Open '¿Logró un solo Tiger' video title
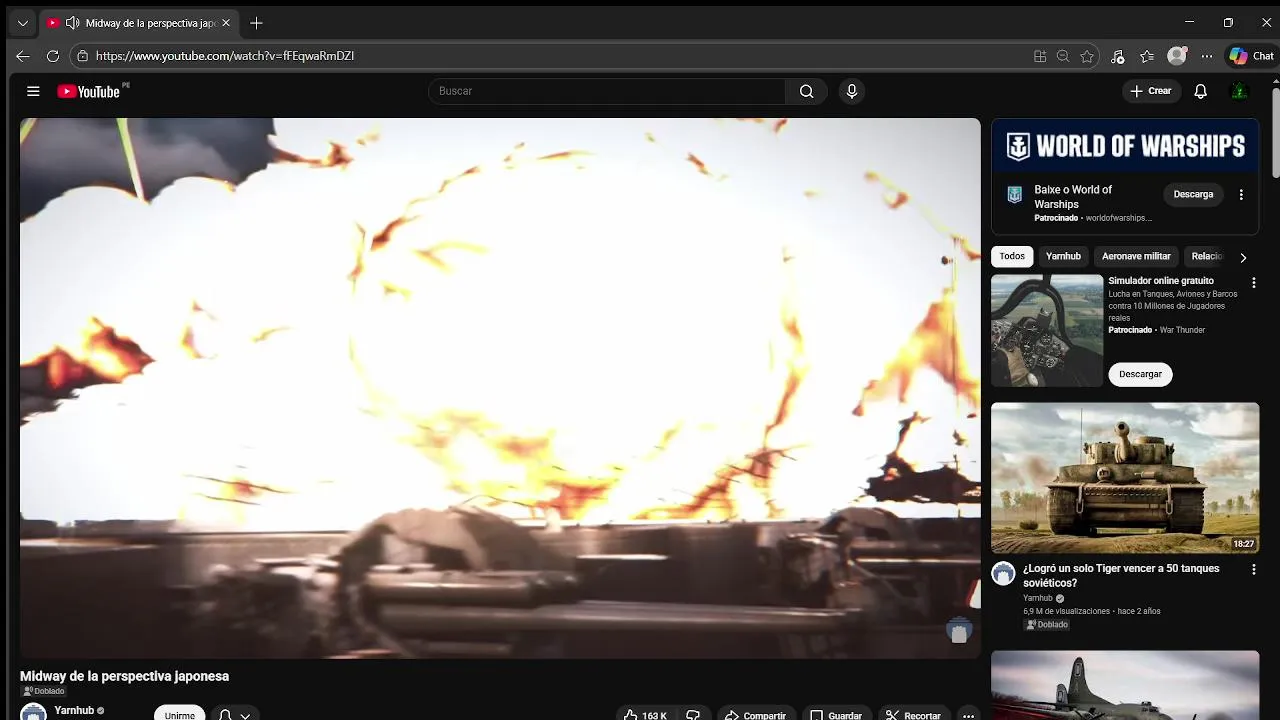Viewport: 1280px width, 720px height. tap(1121, 575)
